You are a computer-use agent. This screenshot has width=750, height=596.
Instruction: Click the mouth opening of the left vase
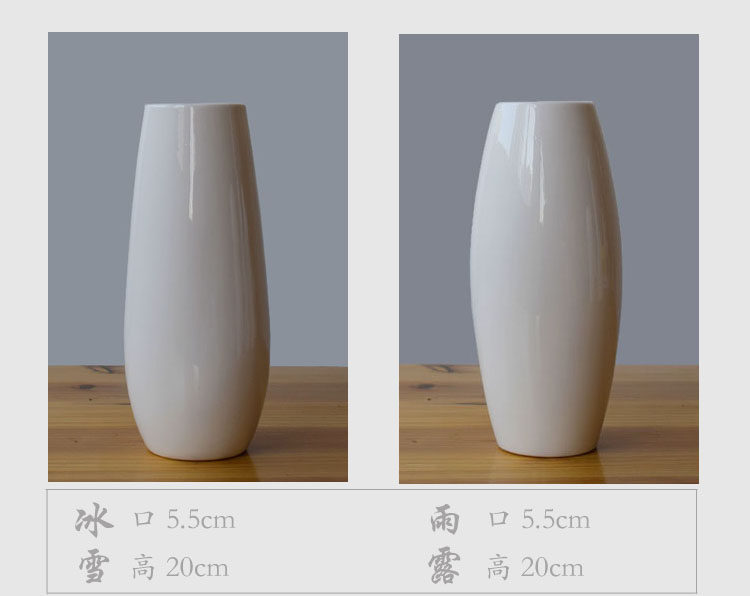[x=195, y=106]
